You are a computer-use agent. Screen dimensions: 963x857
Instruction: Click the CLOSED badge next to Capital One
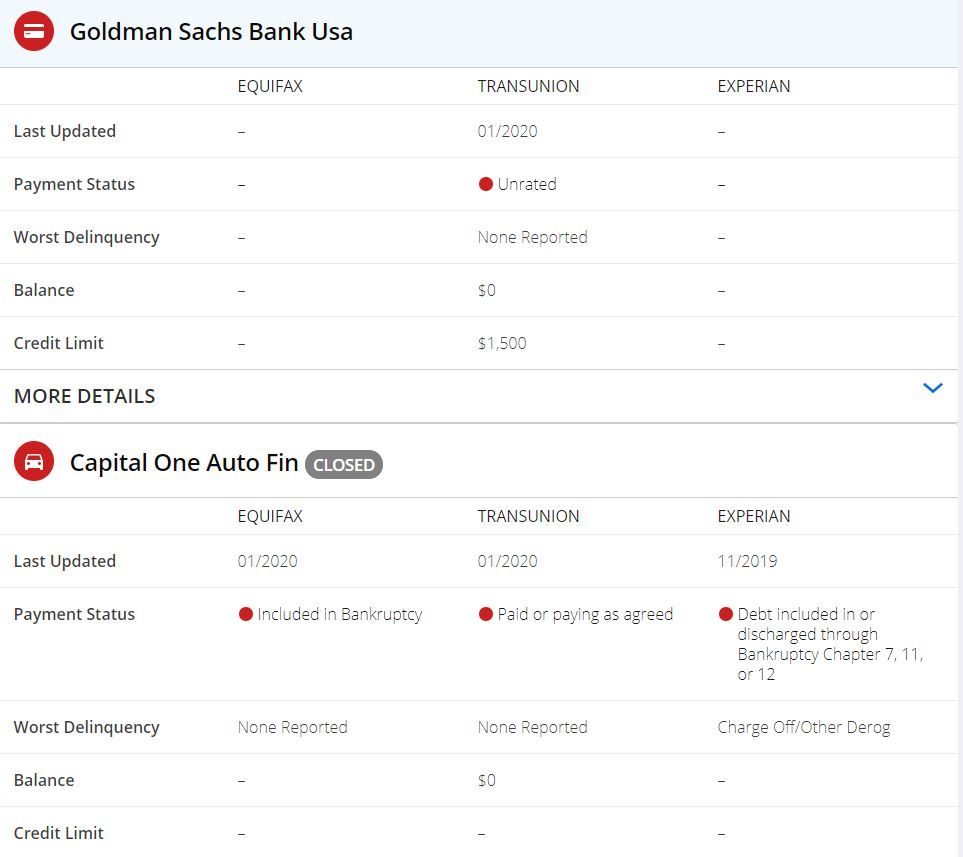[344, 464]
